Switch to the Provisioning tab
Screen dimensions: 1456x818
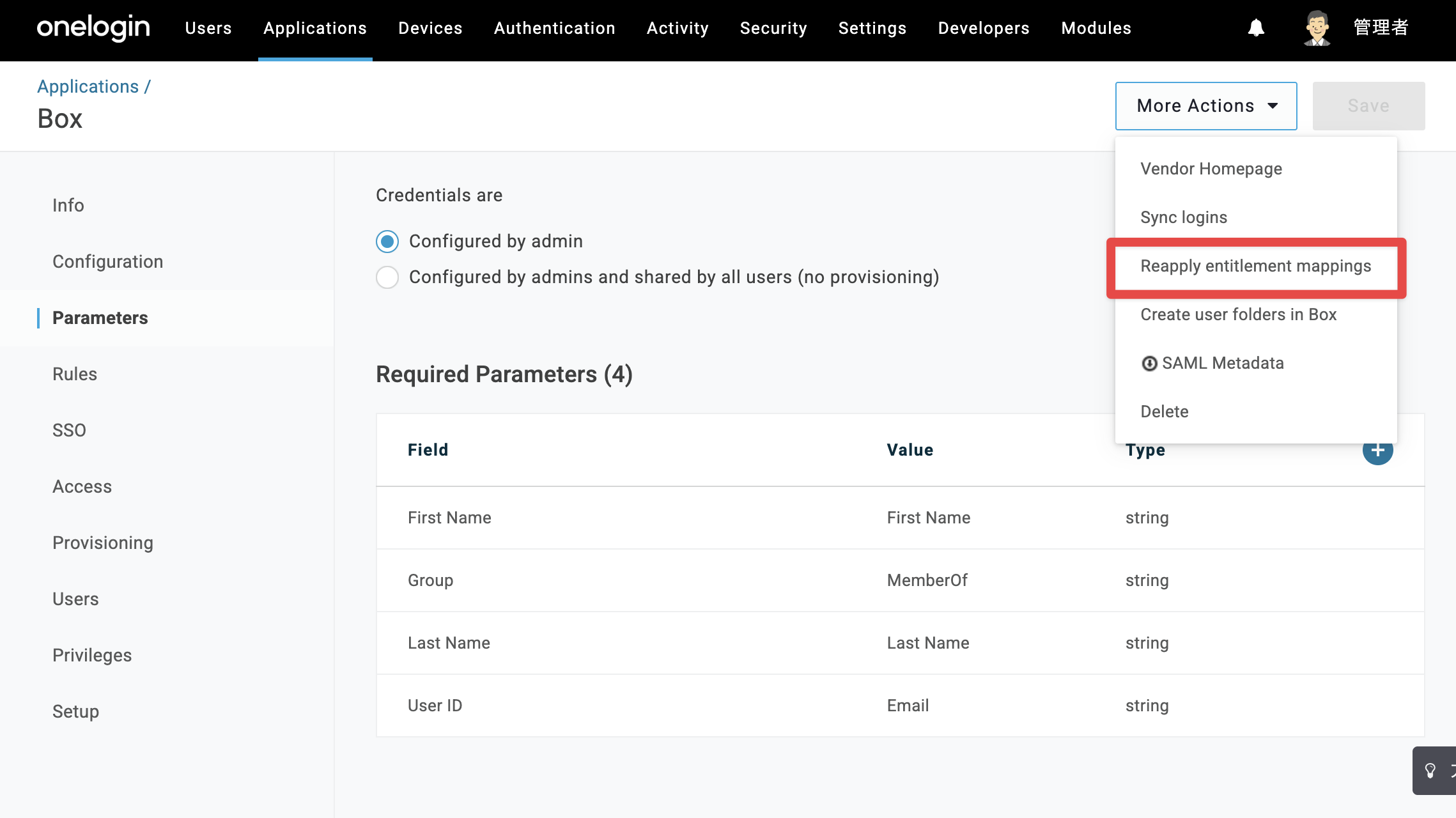(103, 543)
